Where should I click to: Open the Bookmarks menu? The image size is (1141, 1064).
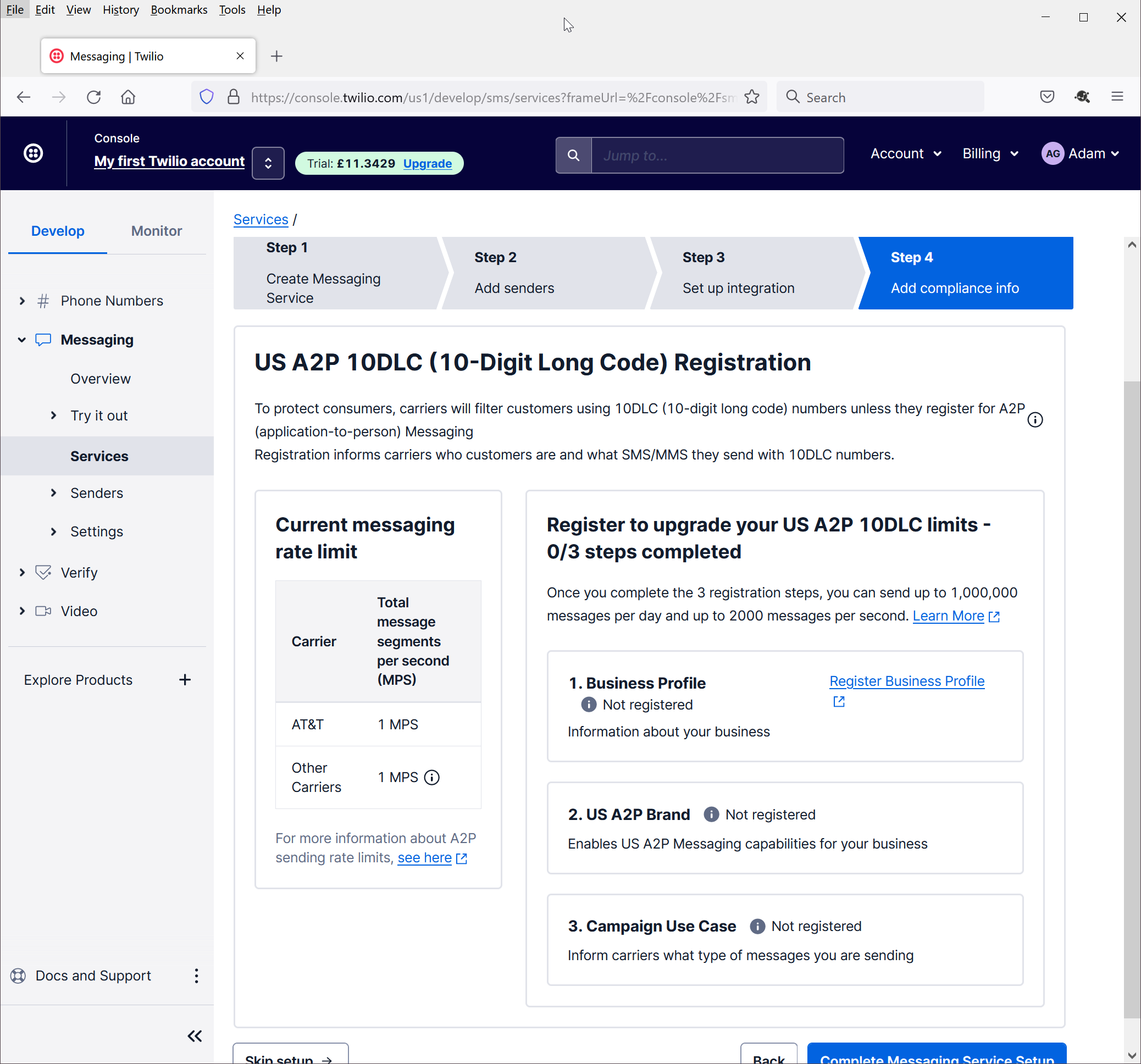[179, 10]
